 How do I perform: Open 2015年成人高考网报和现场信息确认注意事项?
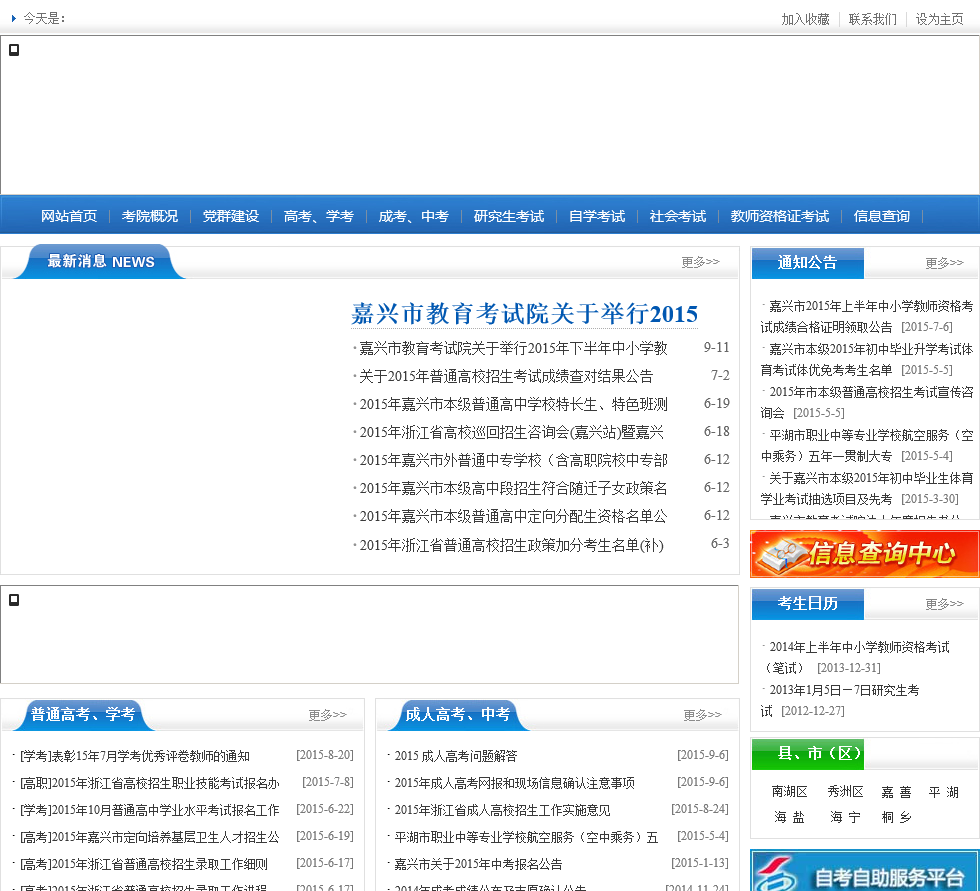click(x=514, y=783)
